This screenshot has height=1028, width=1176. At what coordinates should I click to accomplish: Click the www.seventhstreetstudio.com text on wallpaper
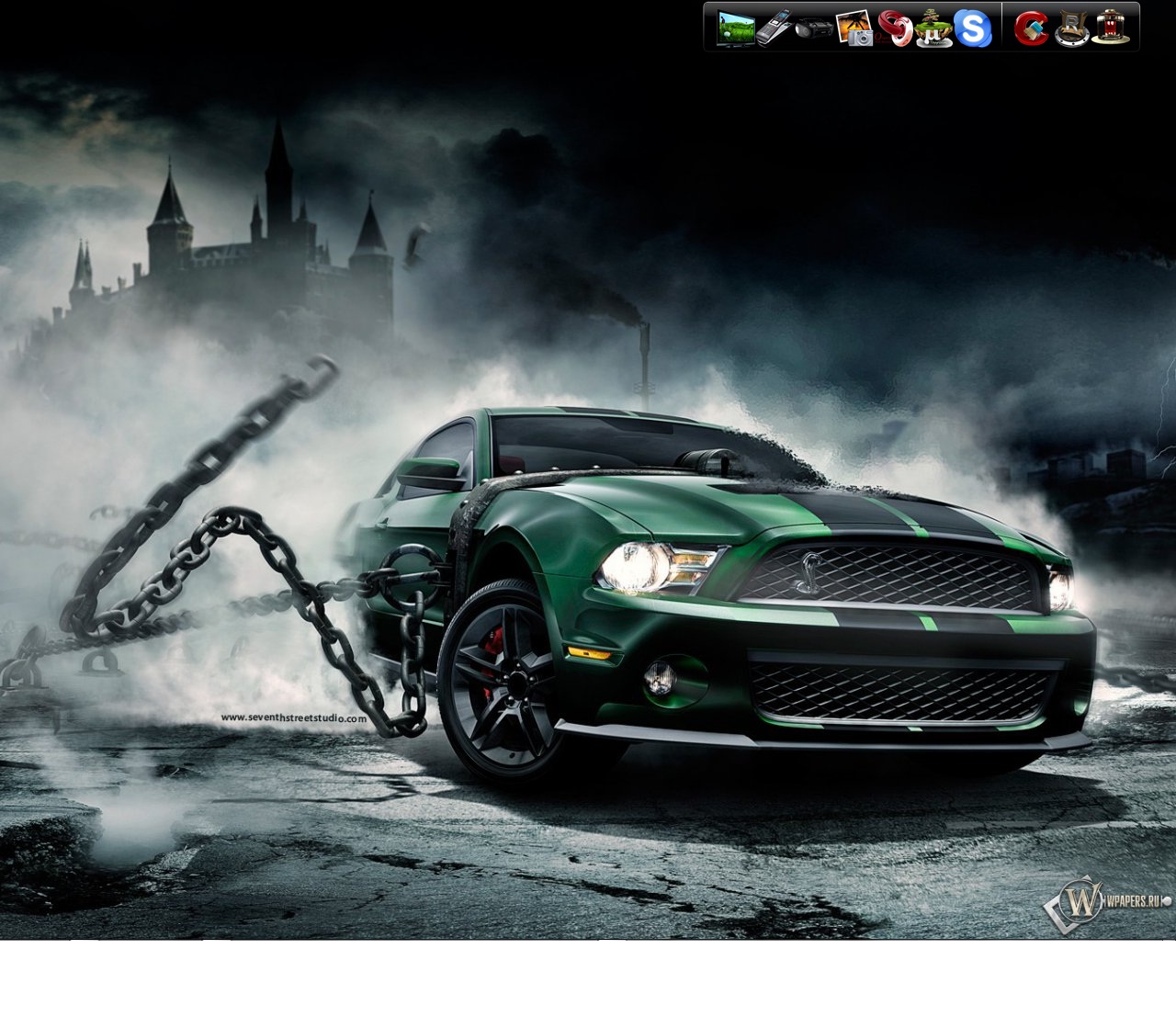point(293,718)
